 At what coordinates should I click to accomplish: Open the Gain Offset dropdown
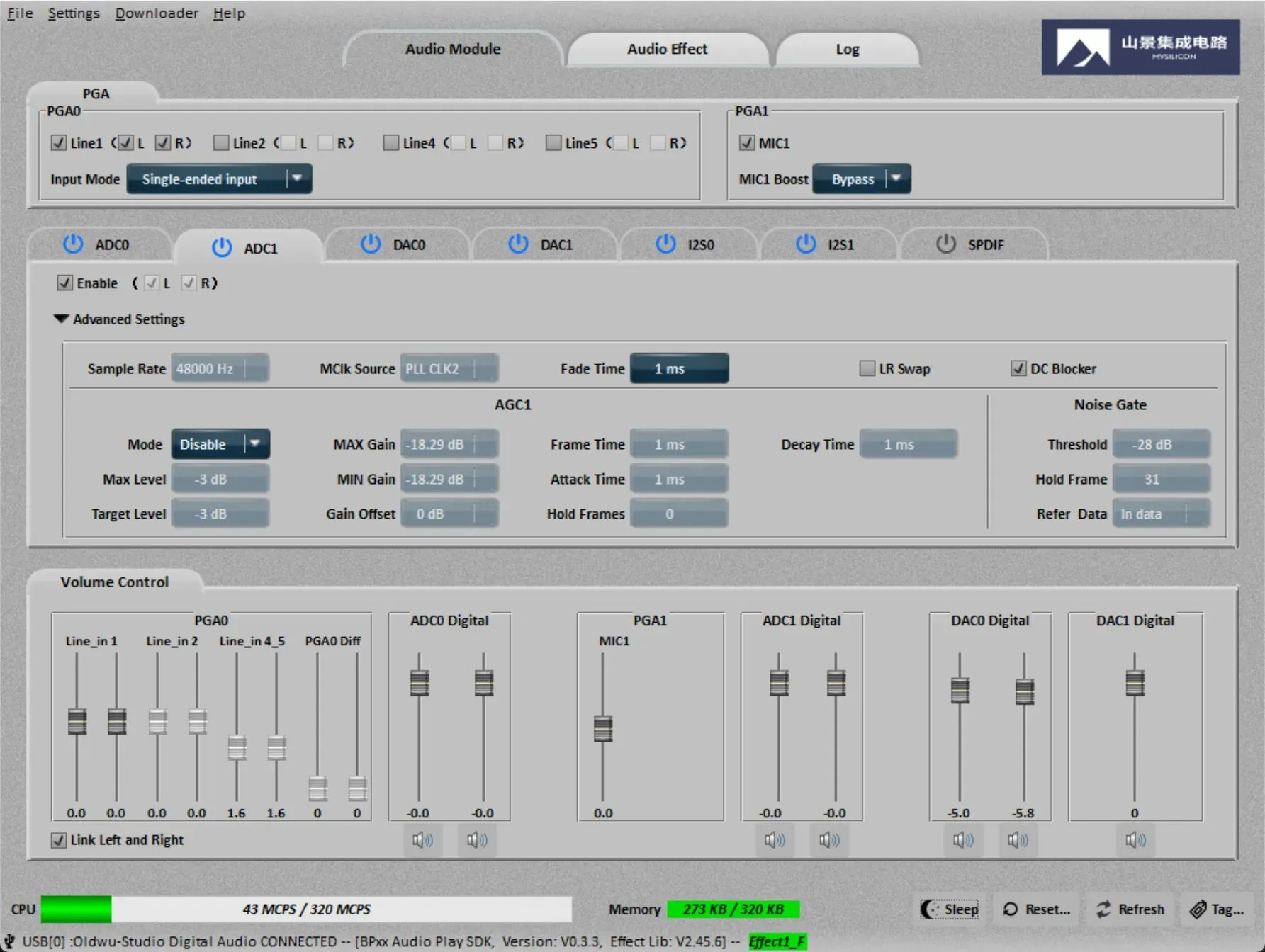[x=450, y=514]
